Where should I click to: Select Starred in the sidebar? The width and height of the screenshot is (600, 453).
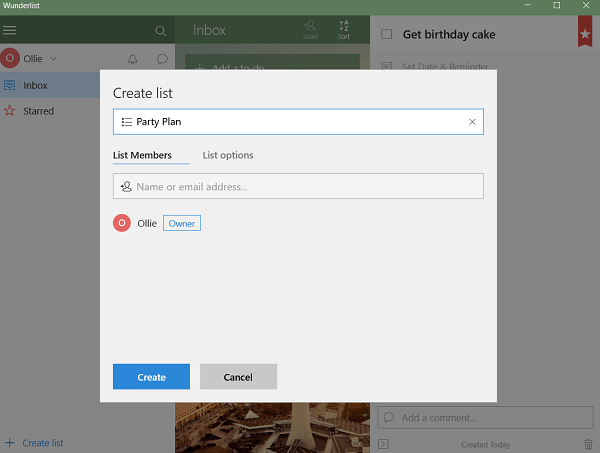[39, 111]
